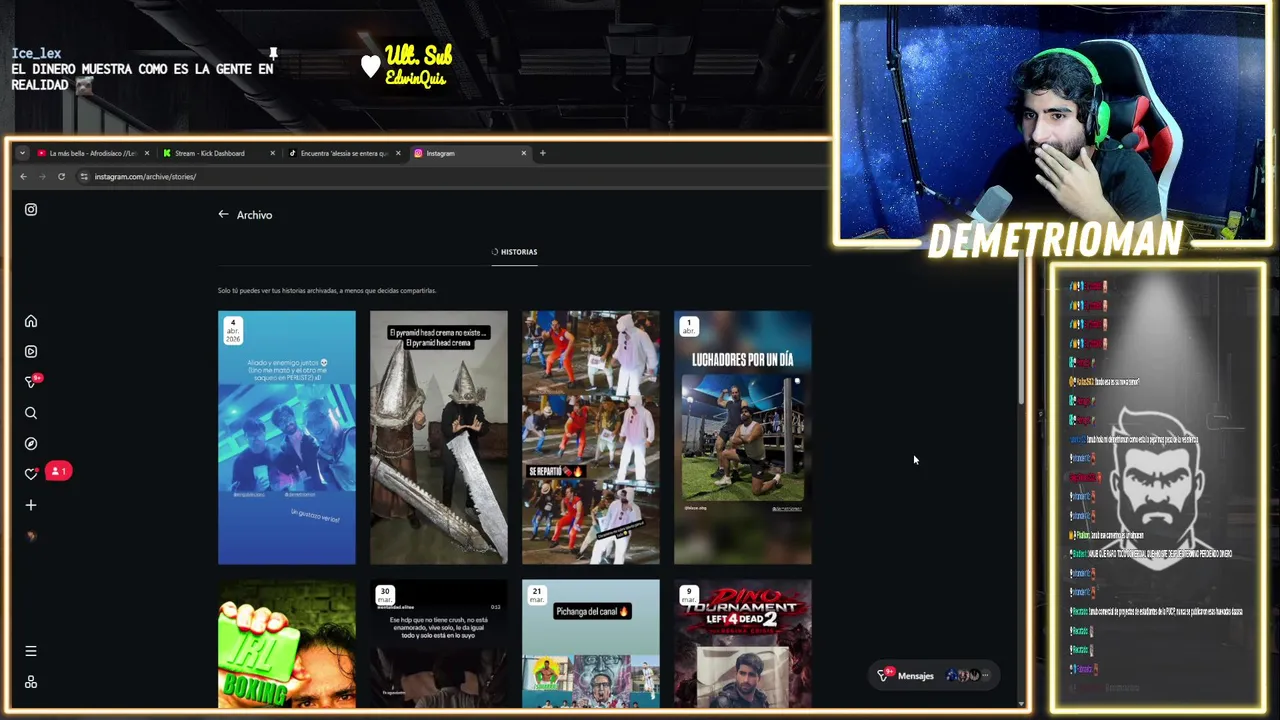This screenshot has height=720, width=1280.
Task: Open the Explore compass icon
Action: pos(31,444)
